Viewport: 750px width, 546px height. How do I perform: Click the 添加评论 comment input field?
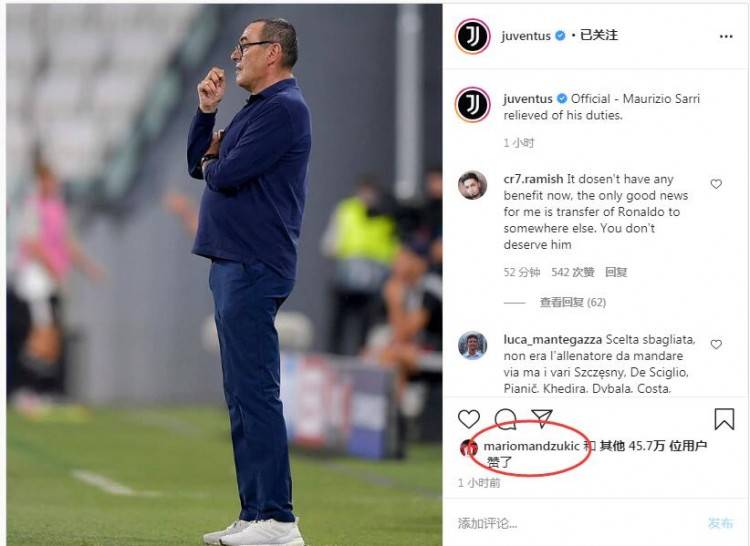tap(574, 523)
